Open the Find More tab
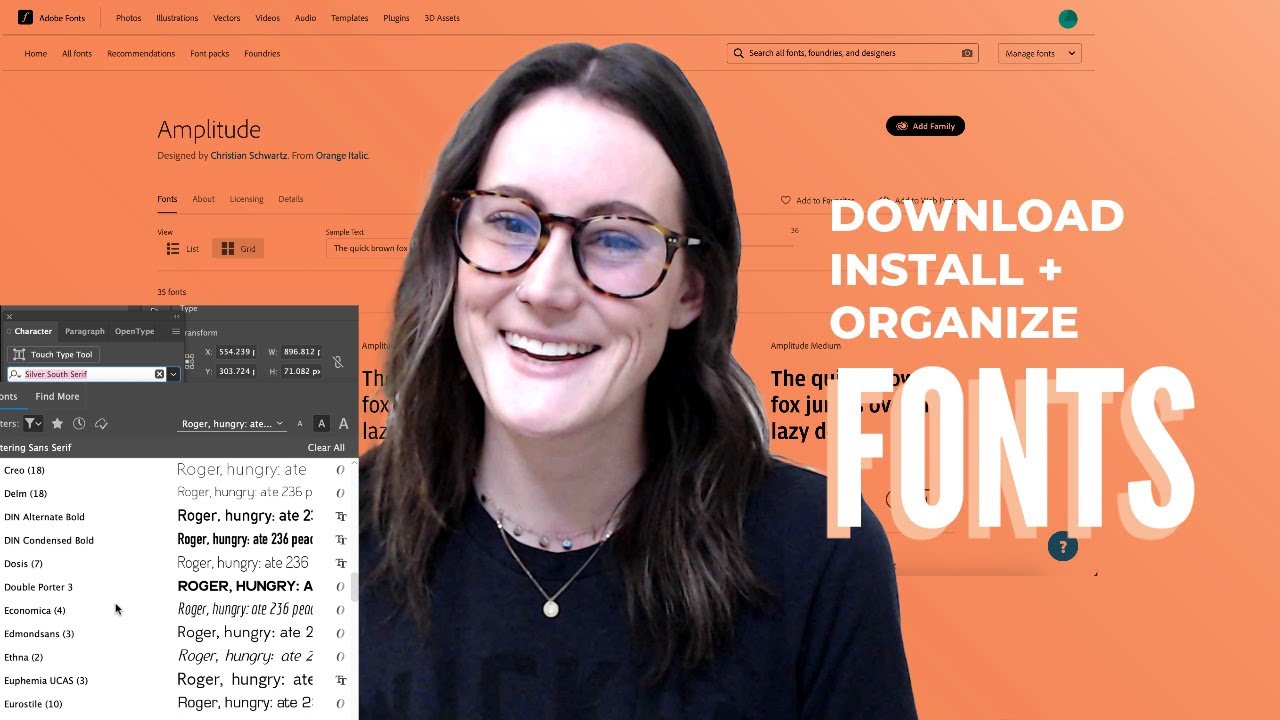Image resolution: width=1280 pixels, height=720 pixels. click(x=57, y=397)
